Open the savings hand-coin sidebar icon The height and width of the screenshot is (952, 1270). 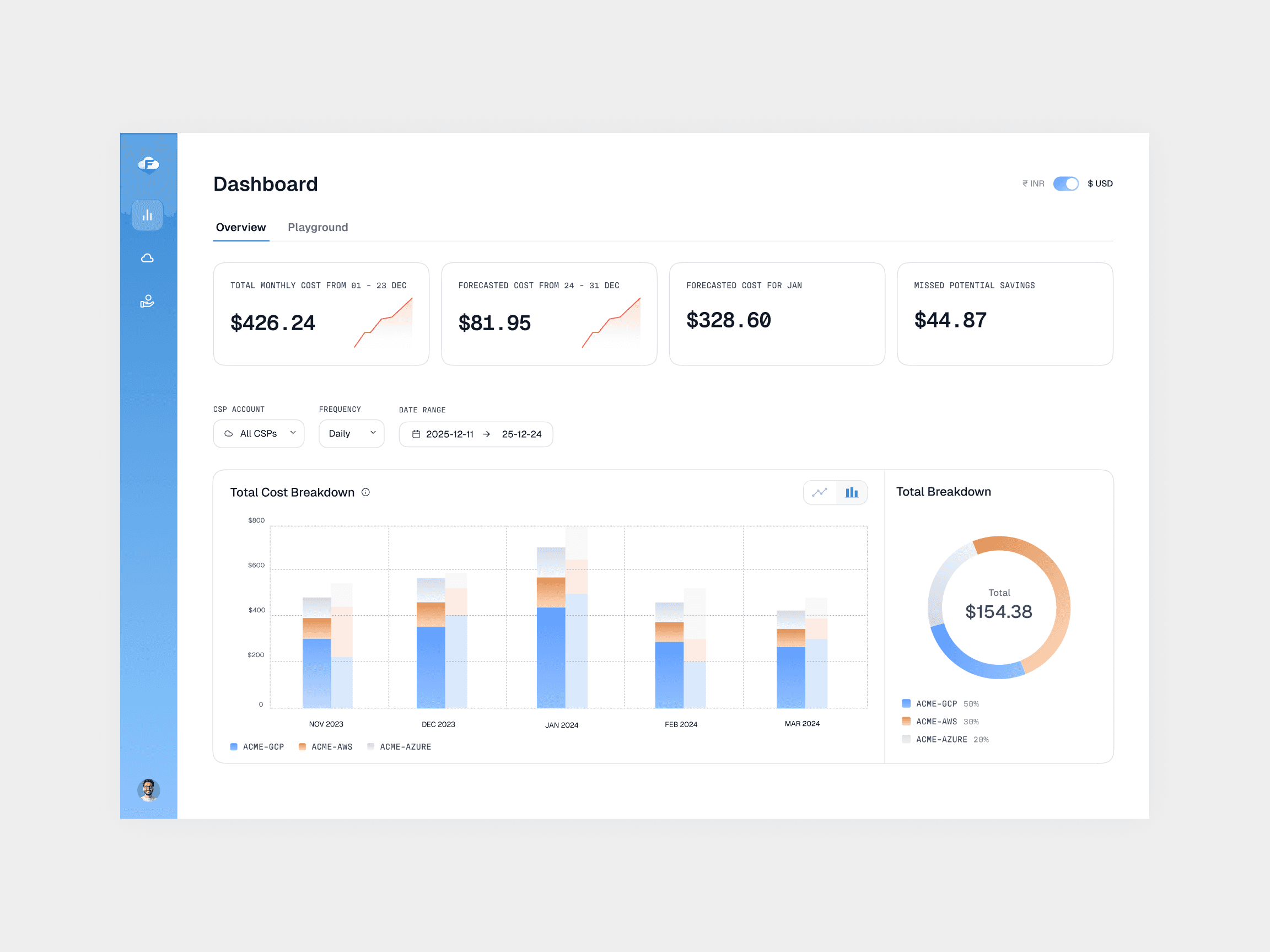pyautogui.click(x=148, y=302)
